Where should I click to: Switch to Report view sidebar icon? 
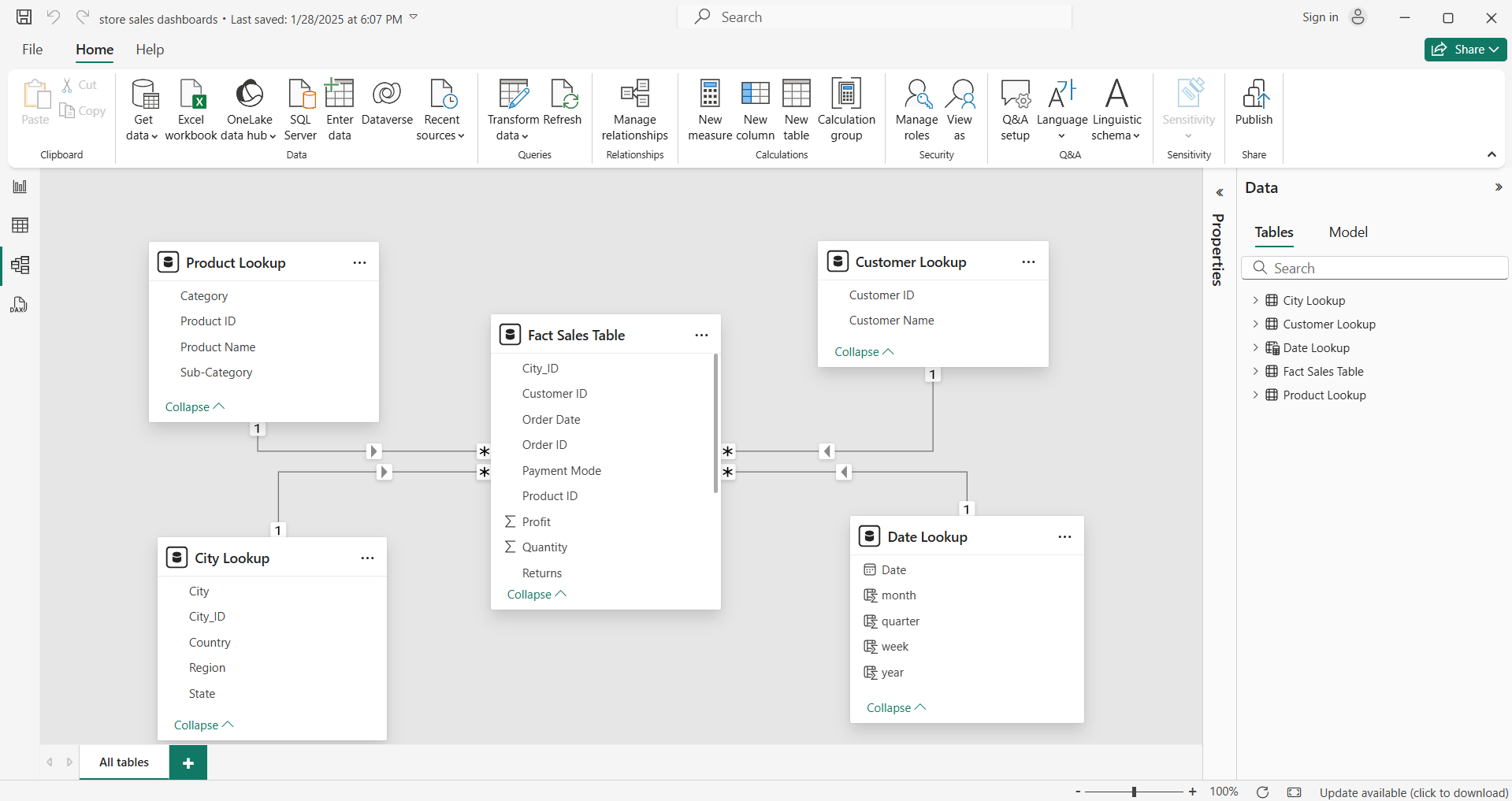tap(20, 187)
